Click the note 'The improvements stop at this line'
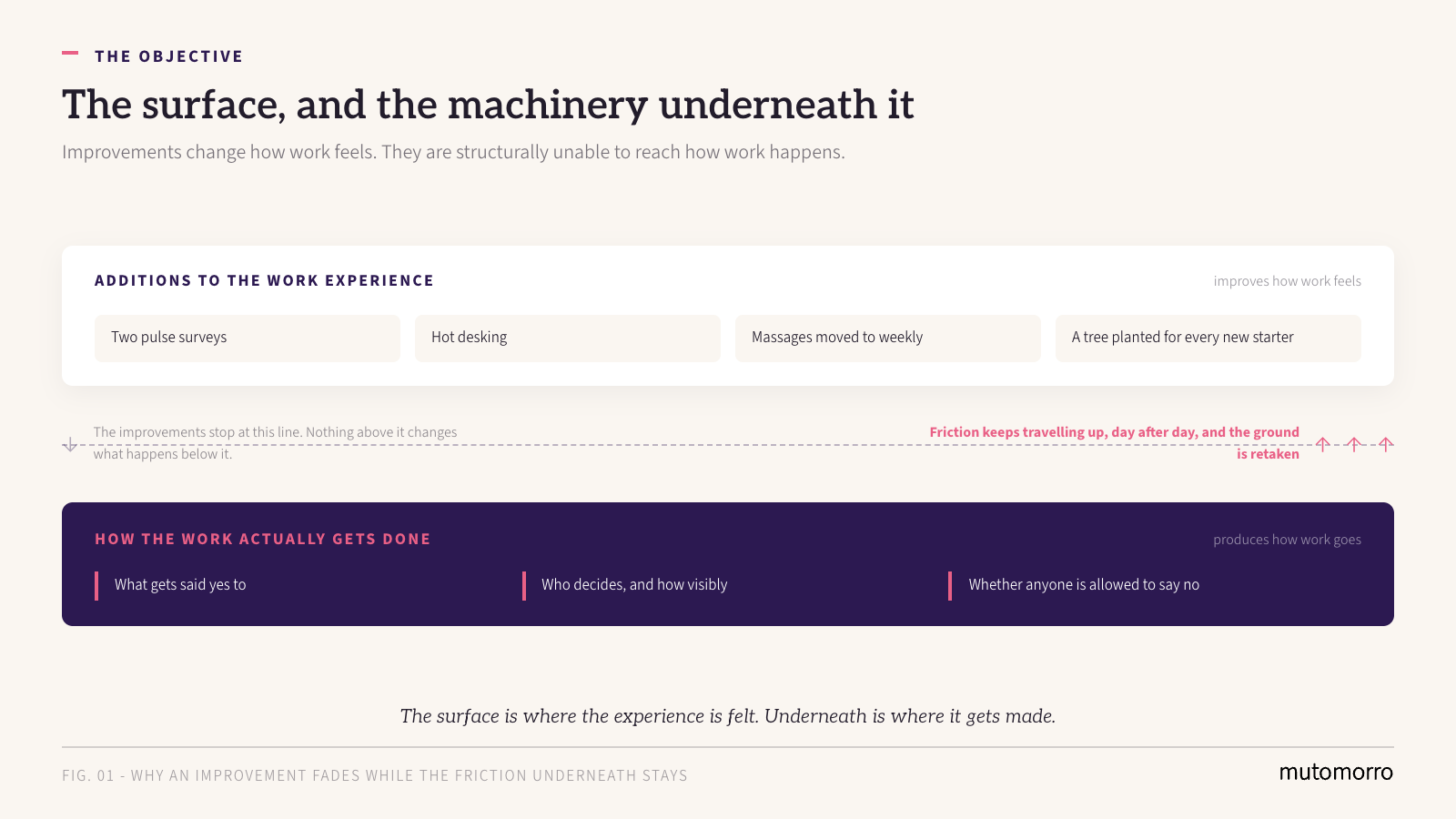The height and width of the screenshot is (819, 1456). pyautogui.click(x=275, y=443)
